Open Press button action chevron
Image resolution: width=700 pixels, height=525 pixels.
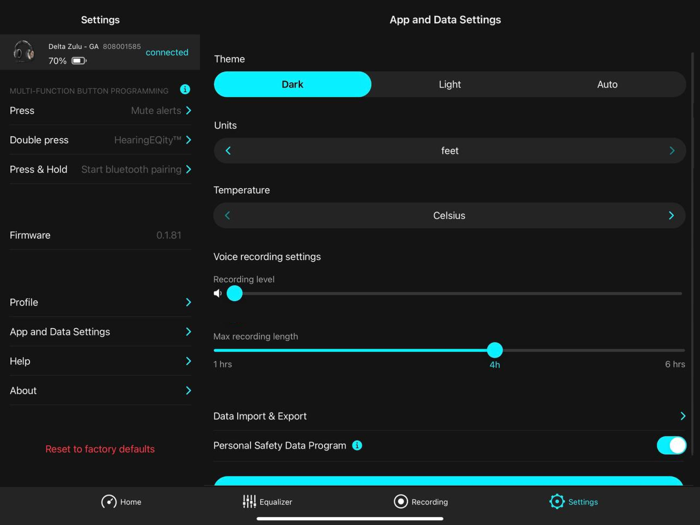pyautogui.click(x=188, y=110)
